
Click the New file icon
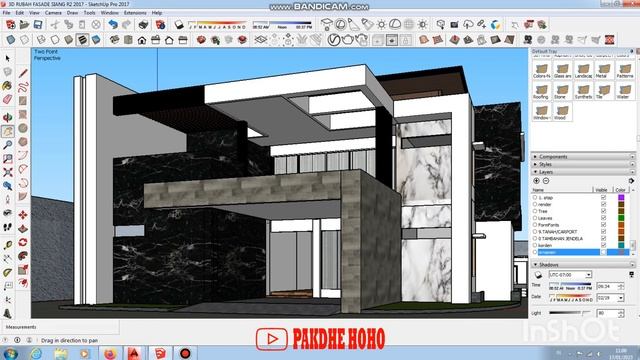pos(11,25)
